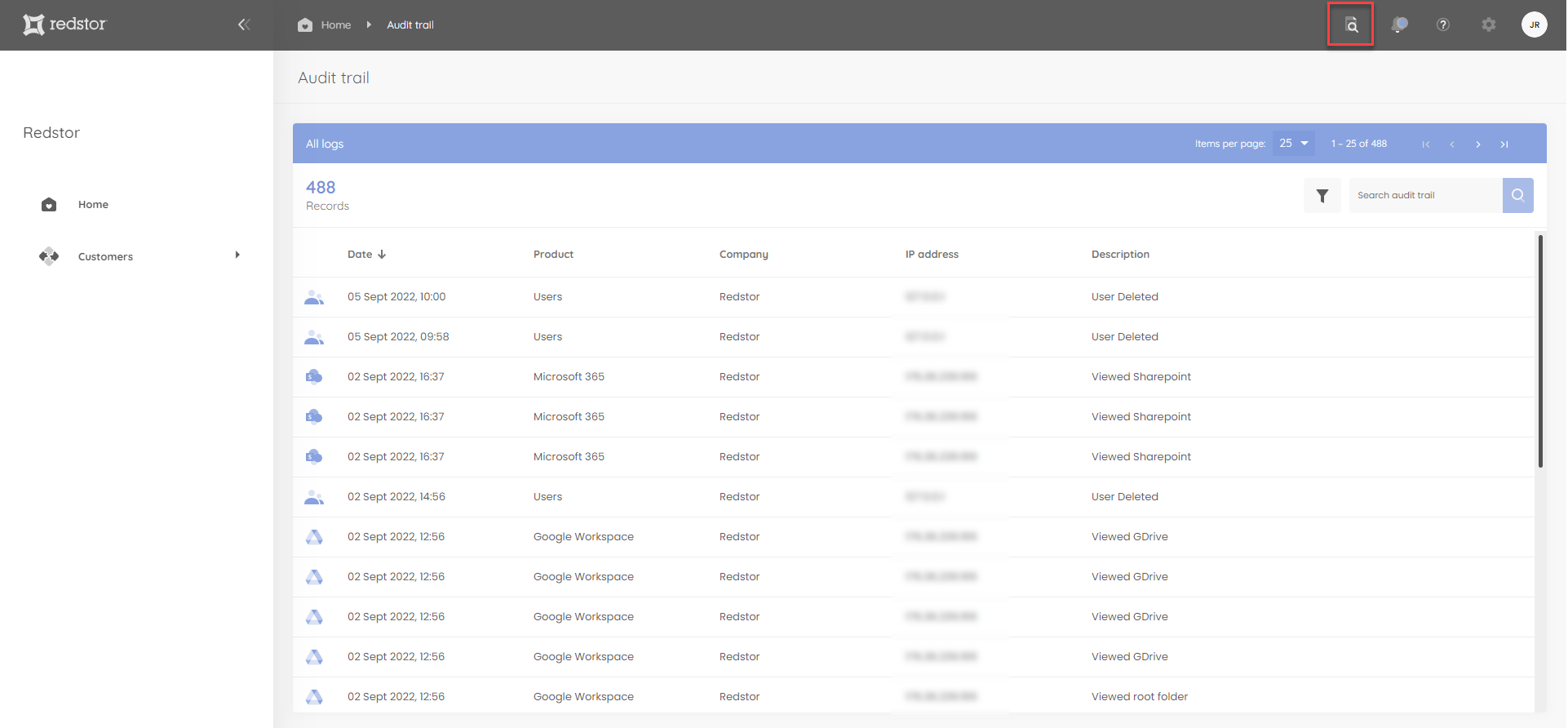Click '05 Sept 2022, 10:00' date cell

click(x=396, y=297)
